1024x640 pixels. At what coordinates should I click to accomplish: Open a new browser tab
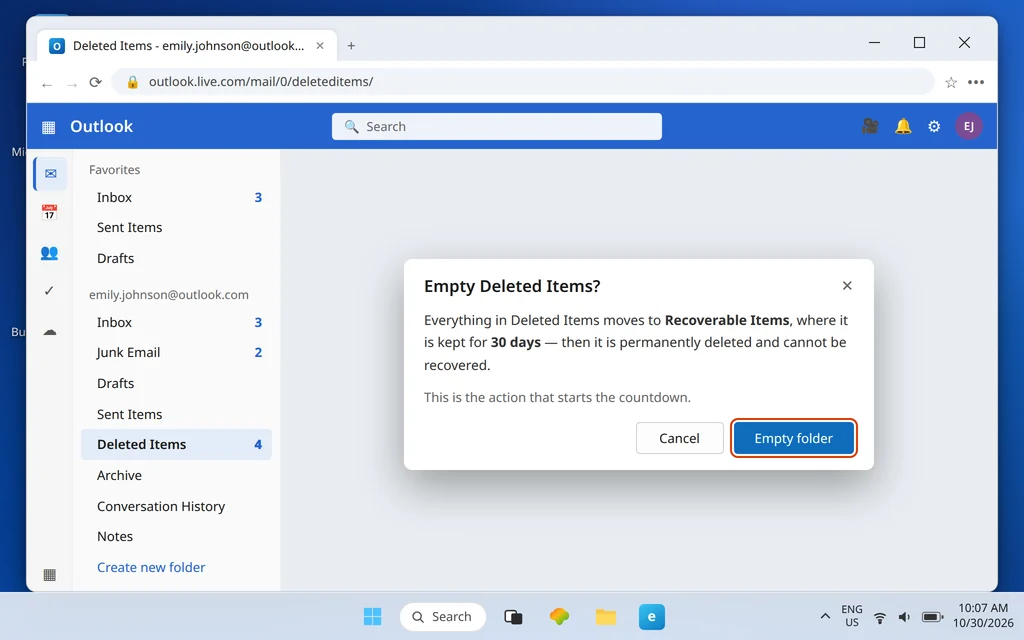(351, 46)
